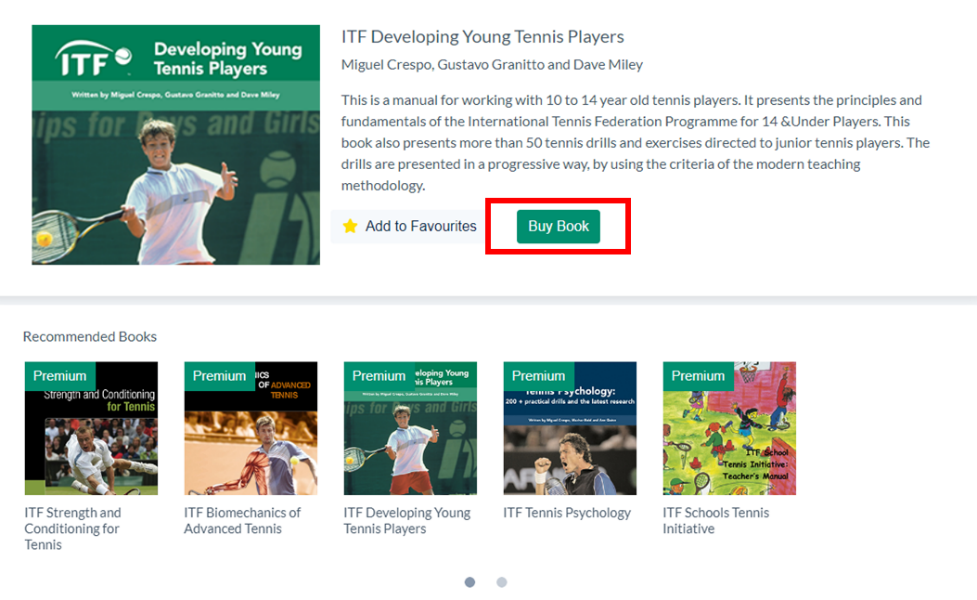Click authors line Miguel Crespo, Gustavo Granitto
The height and width of the screenshot is (600, 977).
(x=492, y=65)
